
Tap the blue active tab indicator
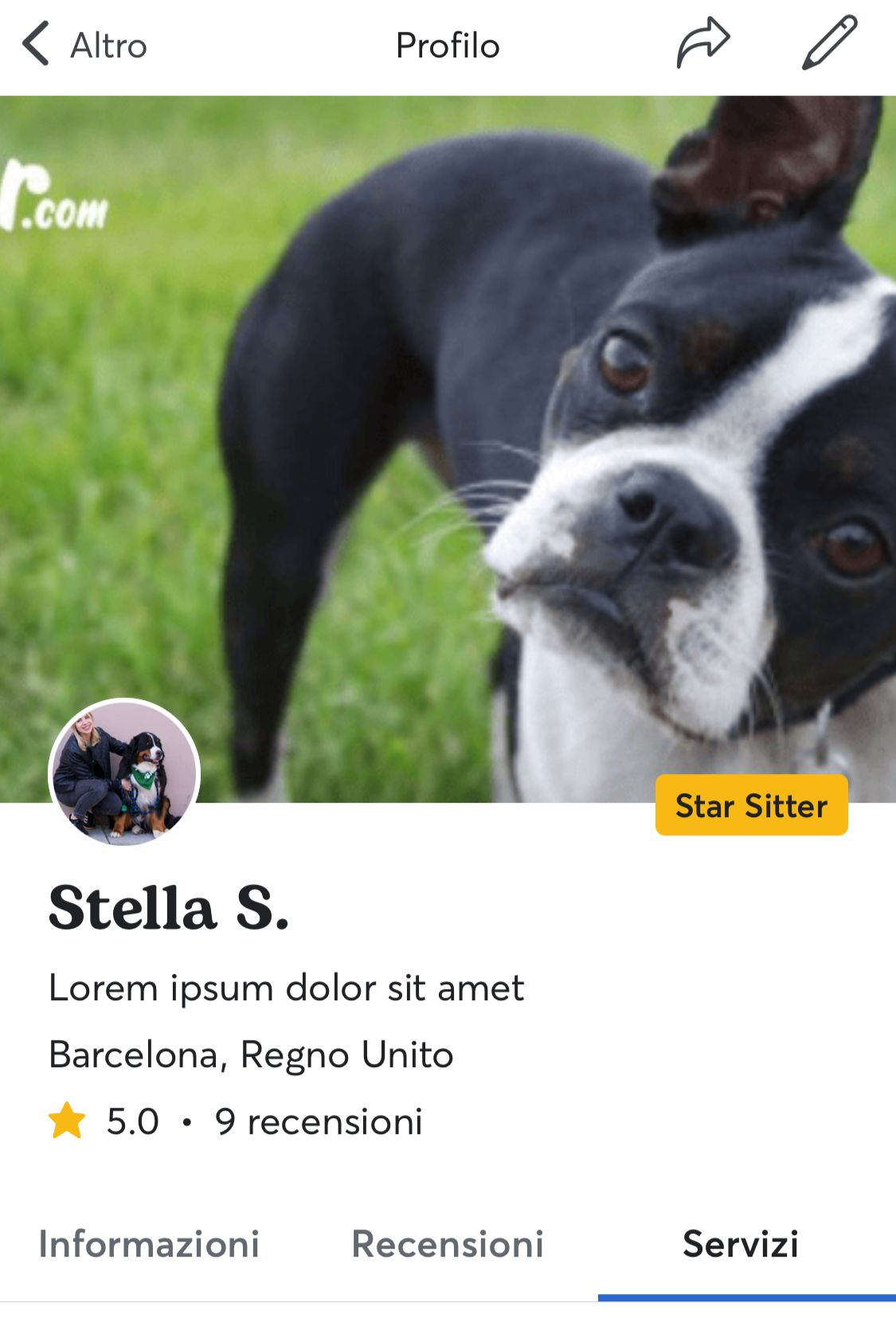tap(747, 1297)
